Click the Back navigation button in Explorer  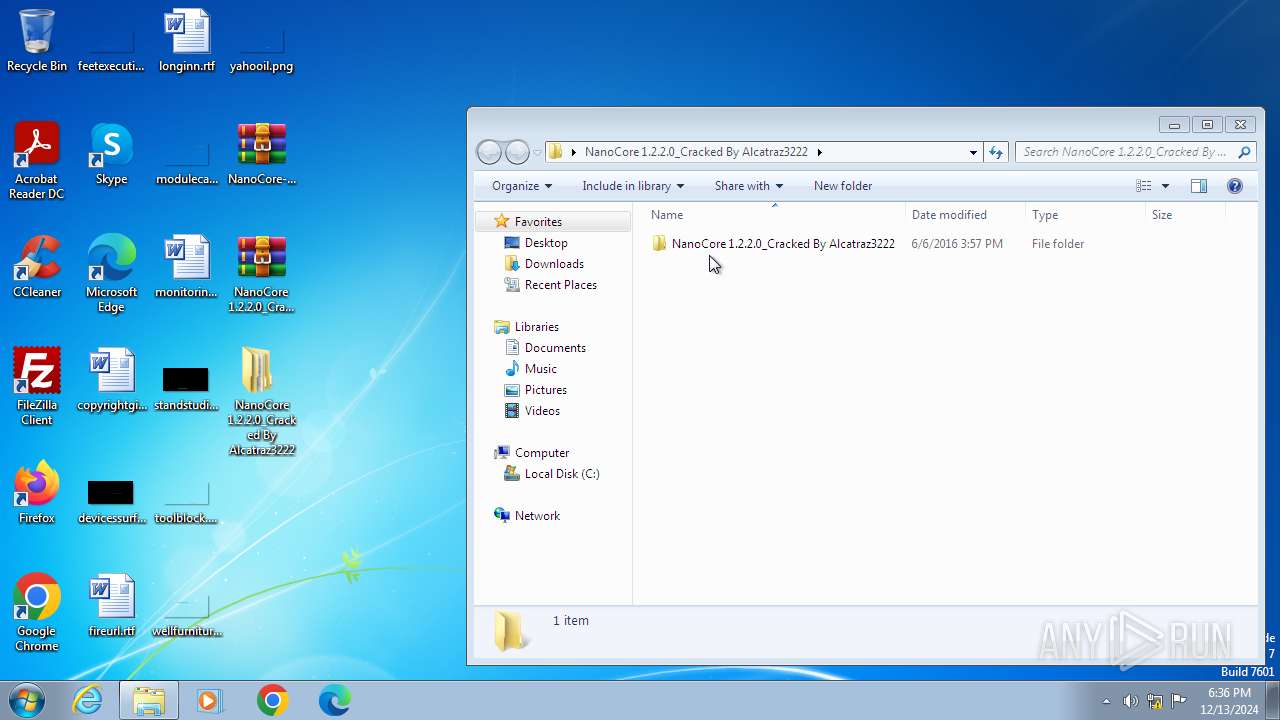coord(489,152)
